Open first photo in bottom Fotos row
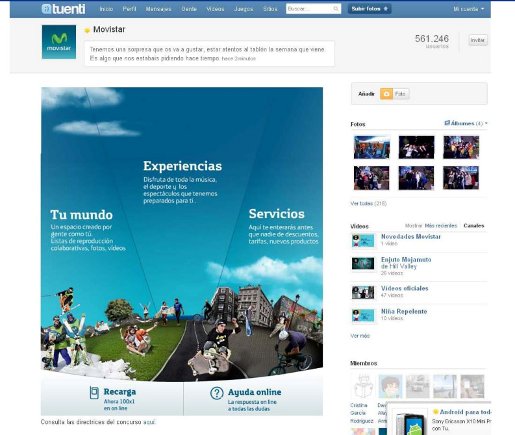Image resolution: width=515 pixels, height=435 pixels. (x=372, y=178)
